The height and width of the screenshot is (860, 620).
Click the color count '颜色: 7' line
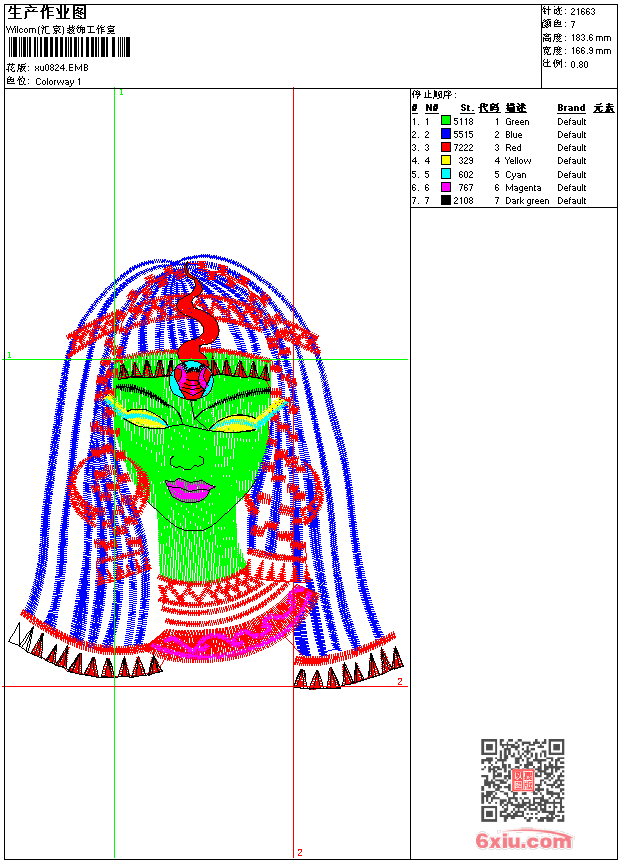tap(559, 24)
